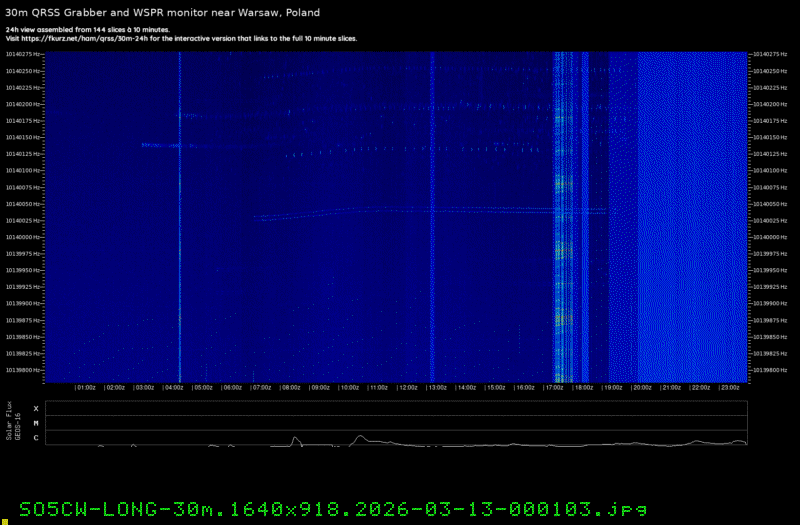Screen dimensions: 800x525
Task: Click the 17:00z time axis marker
Action: (x=553, y=386)
